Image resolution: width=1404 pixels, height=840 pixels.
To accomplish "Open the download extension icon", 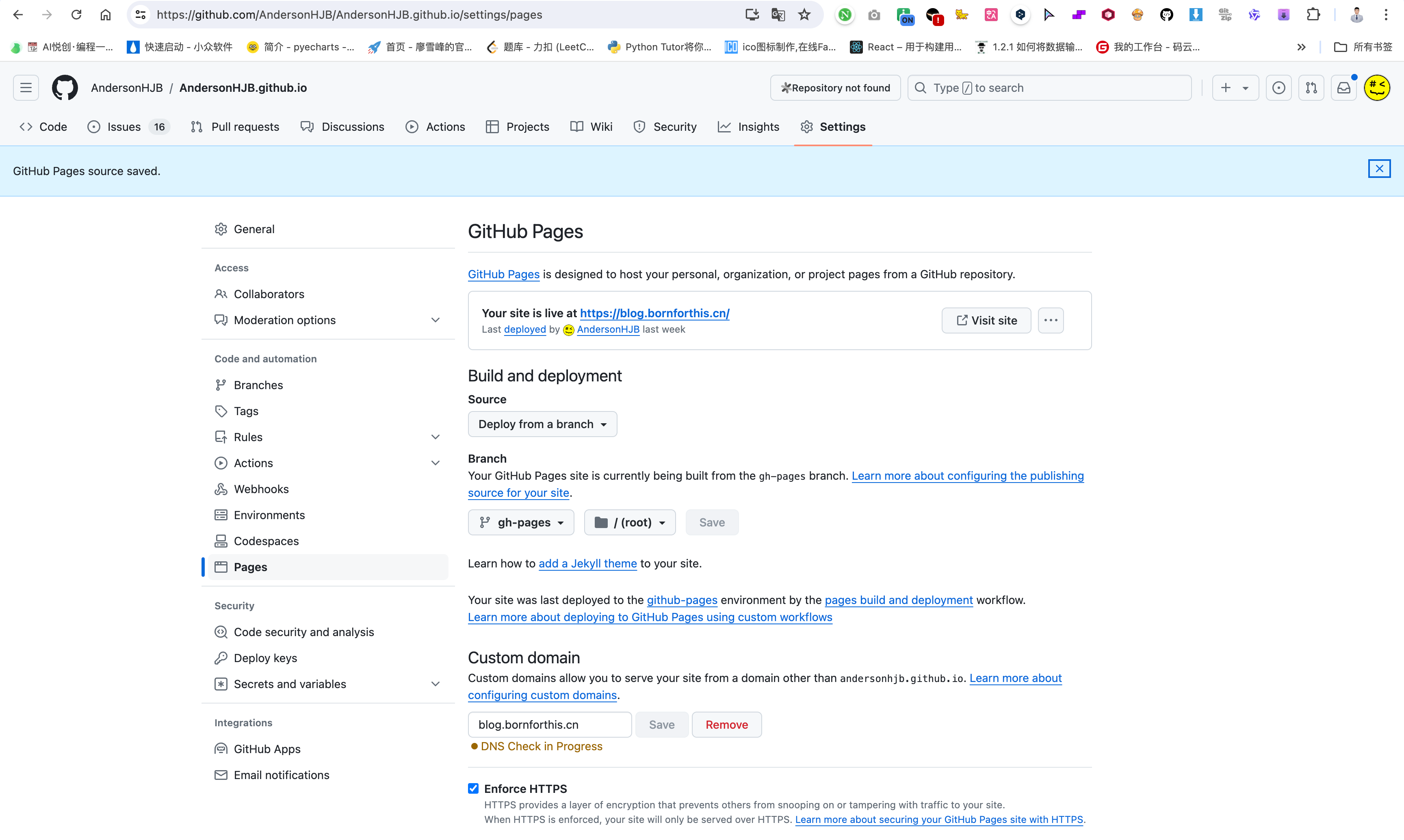I will 1196,15.
